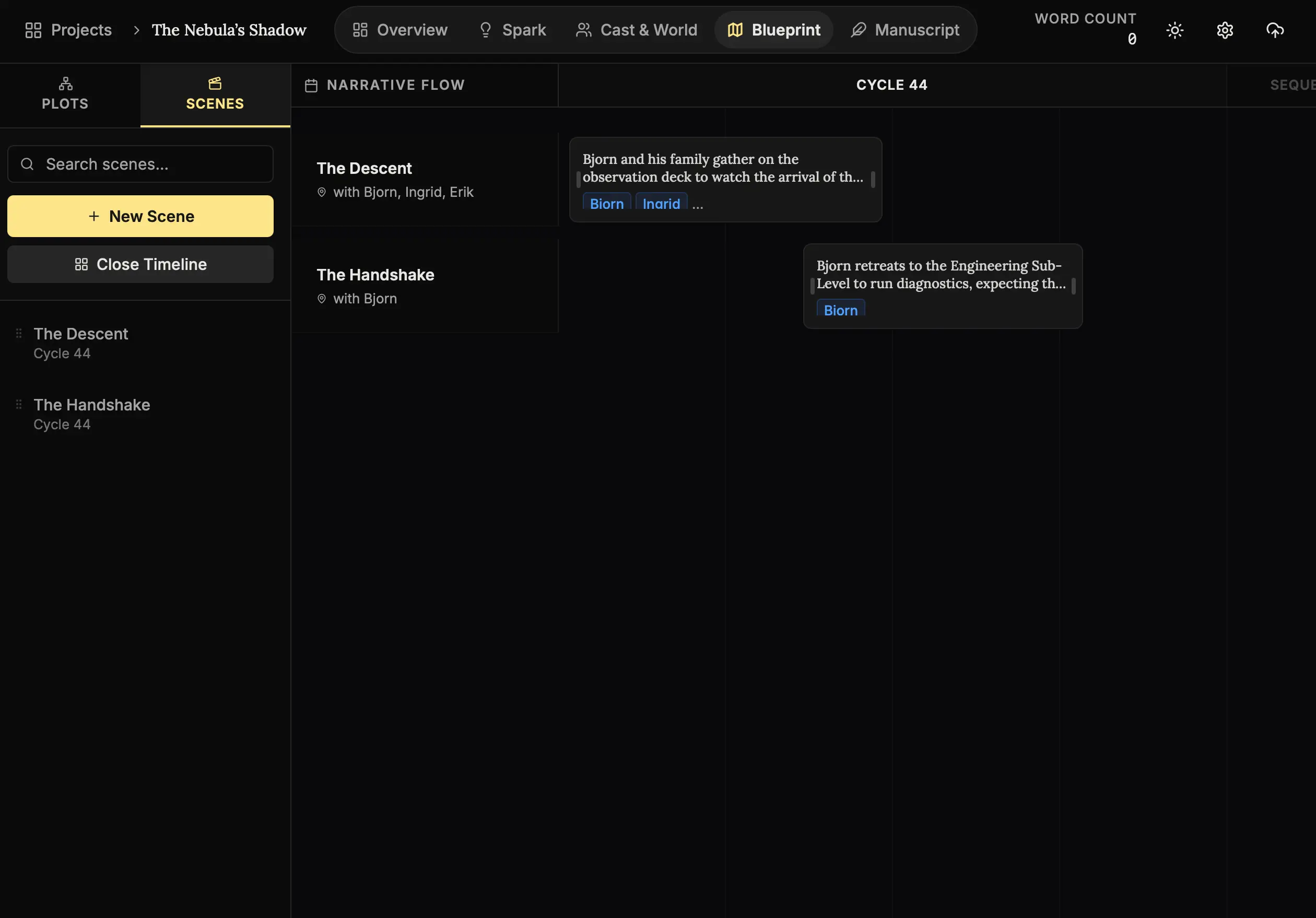Click the location pin under The Handshake
Screen dimensions: 1316x918
pyautogui.click(x=322, y=299)
